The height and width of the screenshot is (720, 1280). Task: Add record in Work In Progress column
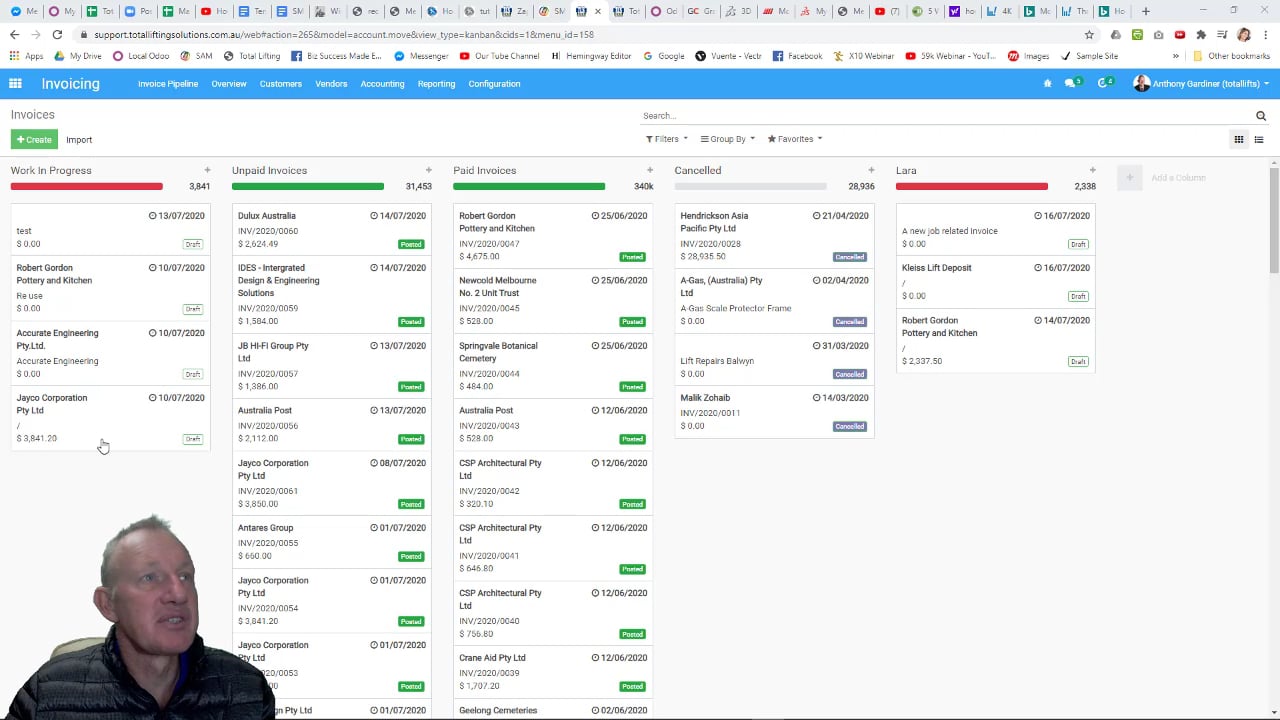click(x=207, y=170)
